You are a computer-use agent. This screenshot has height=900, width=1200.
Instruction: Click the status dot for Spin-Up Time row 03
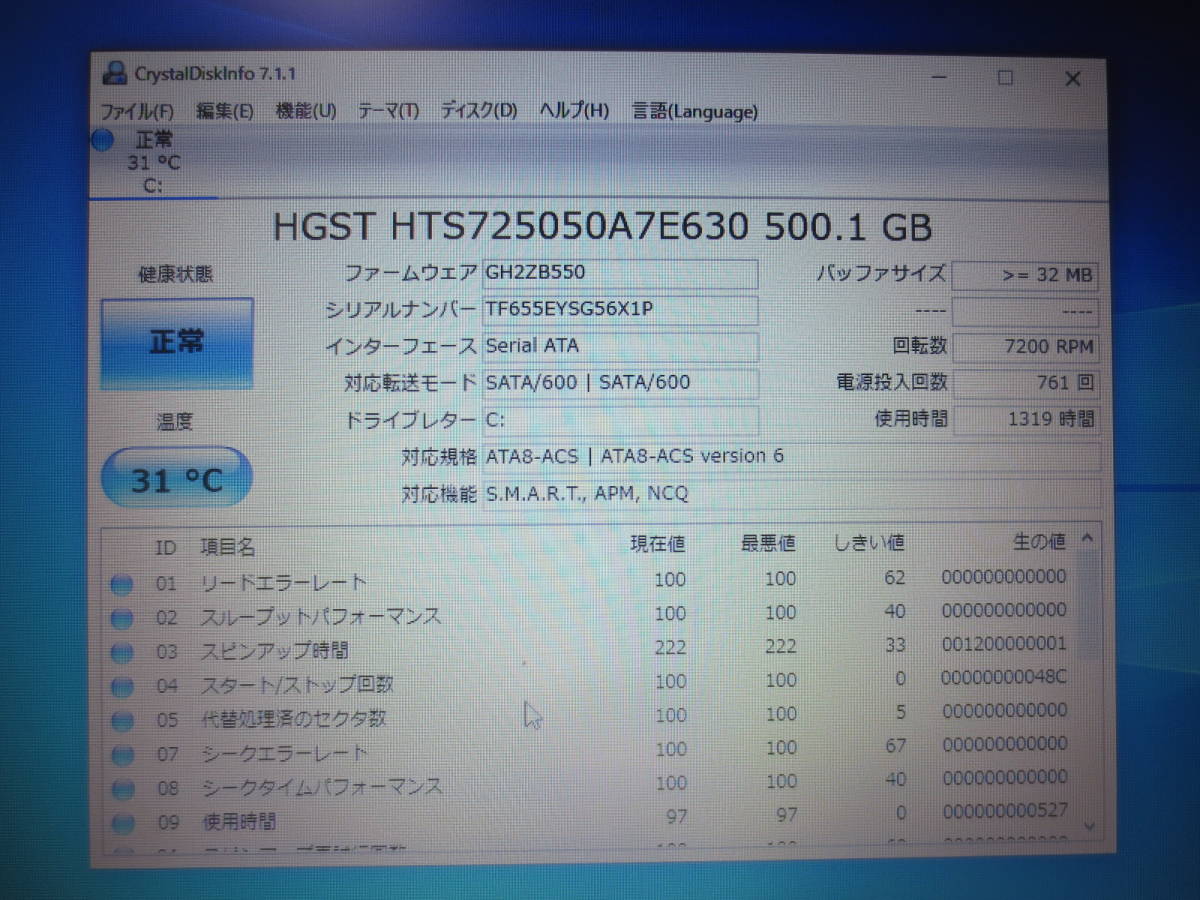click(122, 653)
